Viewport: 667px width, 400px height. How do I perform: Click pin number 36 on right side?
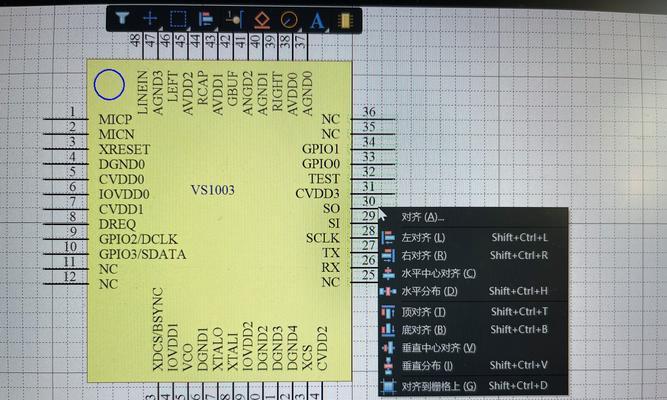click(x=369, y=111)
